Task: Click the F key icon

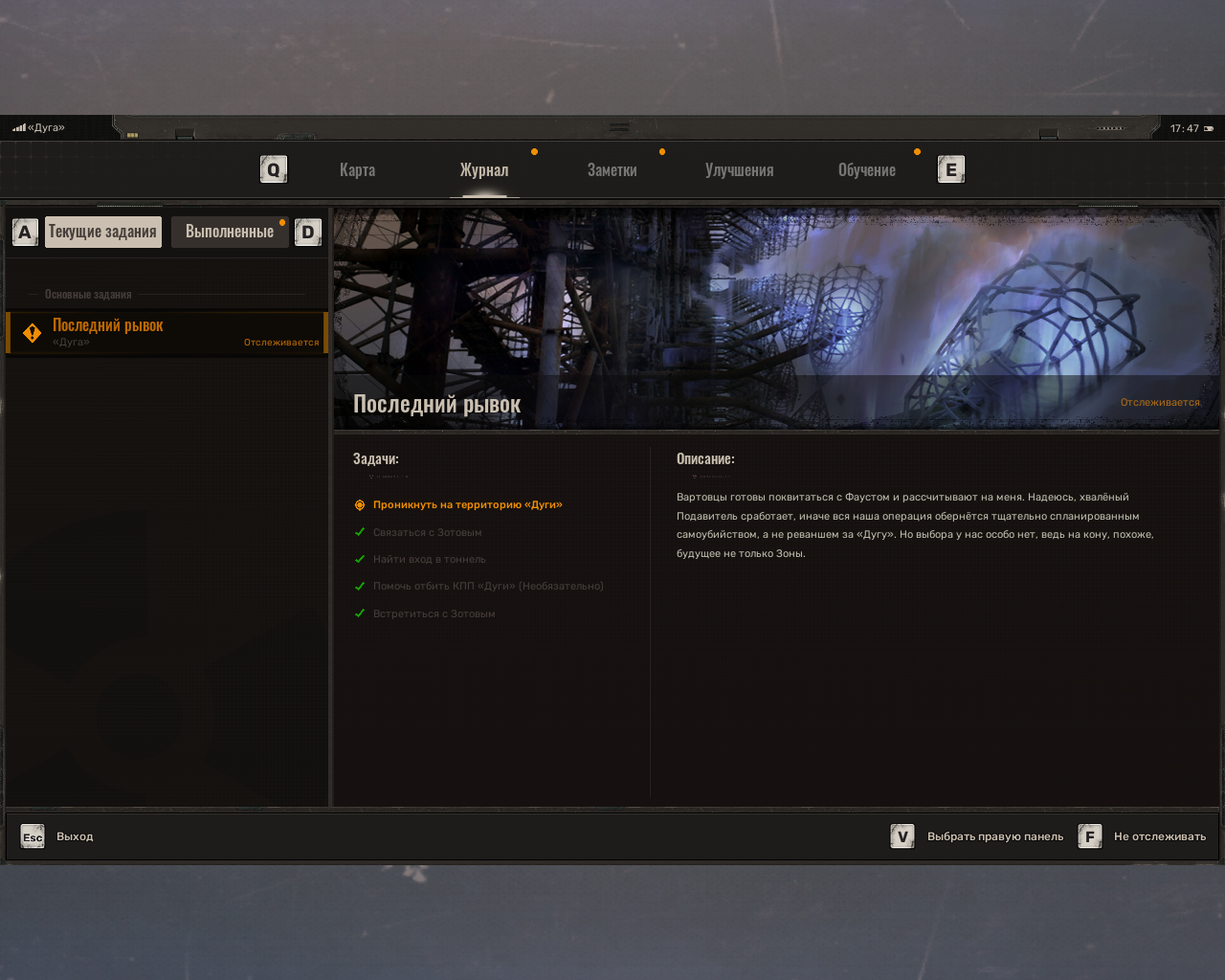Action: (1090, 836)
